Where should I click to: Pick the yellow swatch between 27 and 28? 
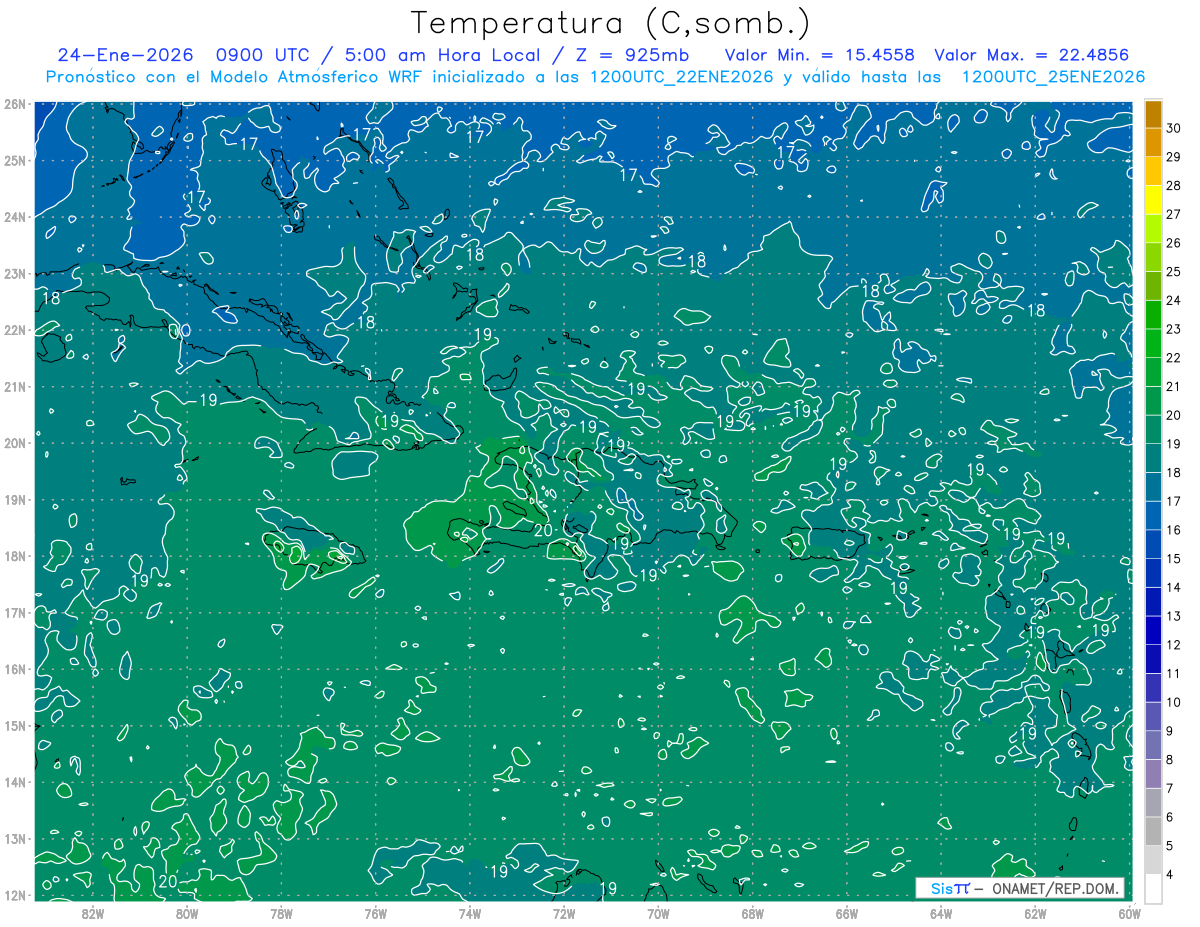[x=1153, y=200]
